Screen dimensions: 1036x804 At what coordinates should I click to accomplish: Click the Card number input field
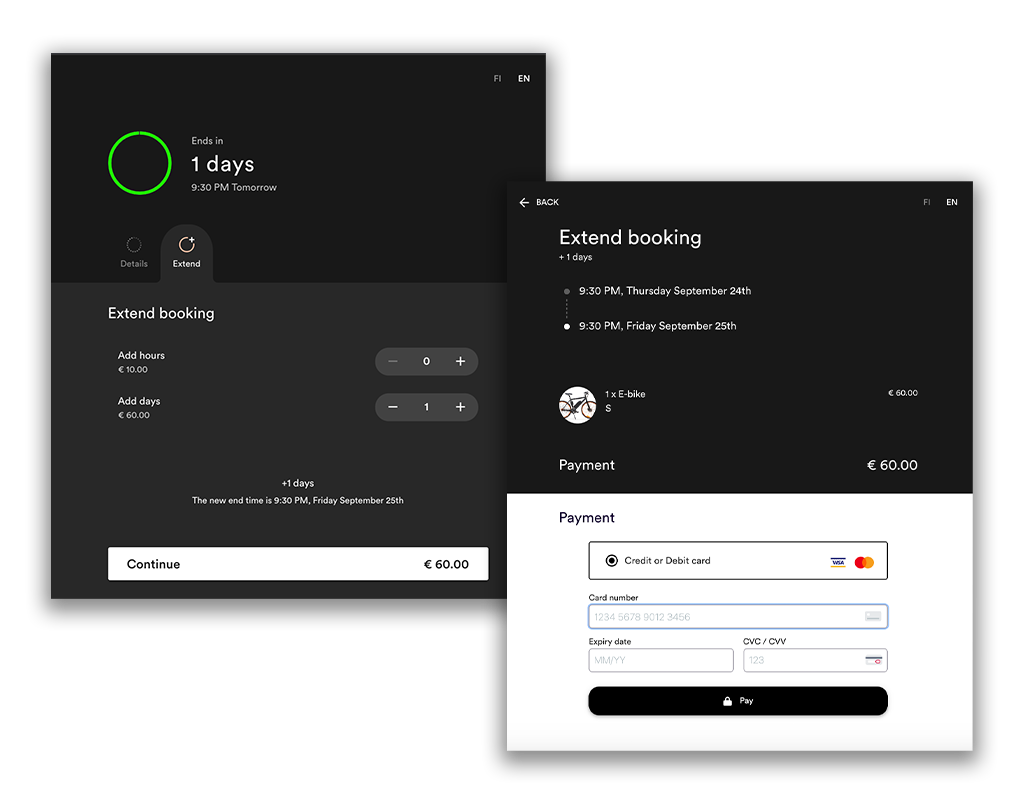(x=738, y=616)
